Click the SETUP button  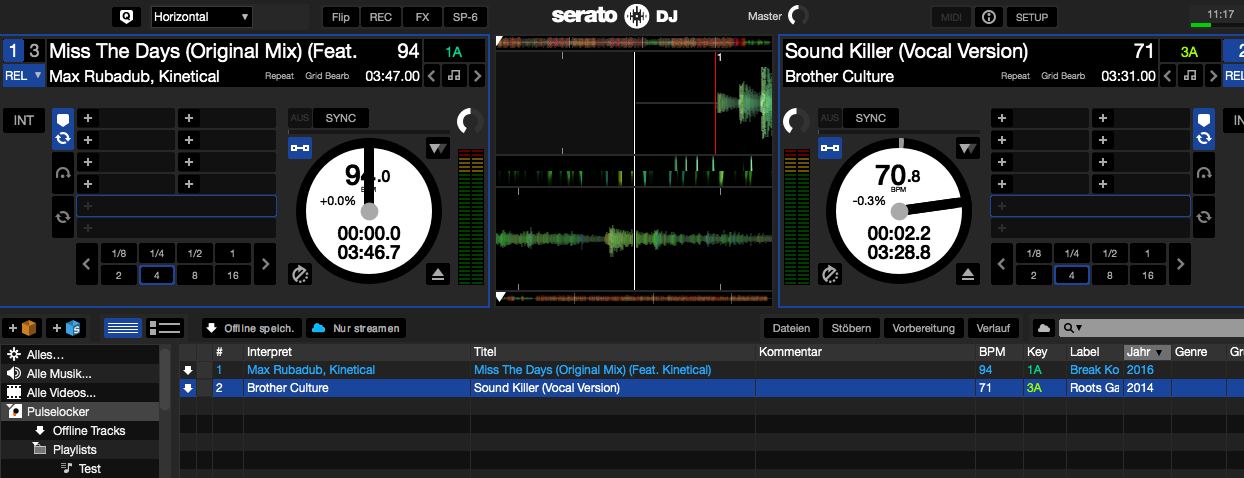1033,17
